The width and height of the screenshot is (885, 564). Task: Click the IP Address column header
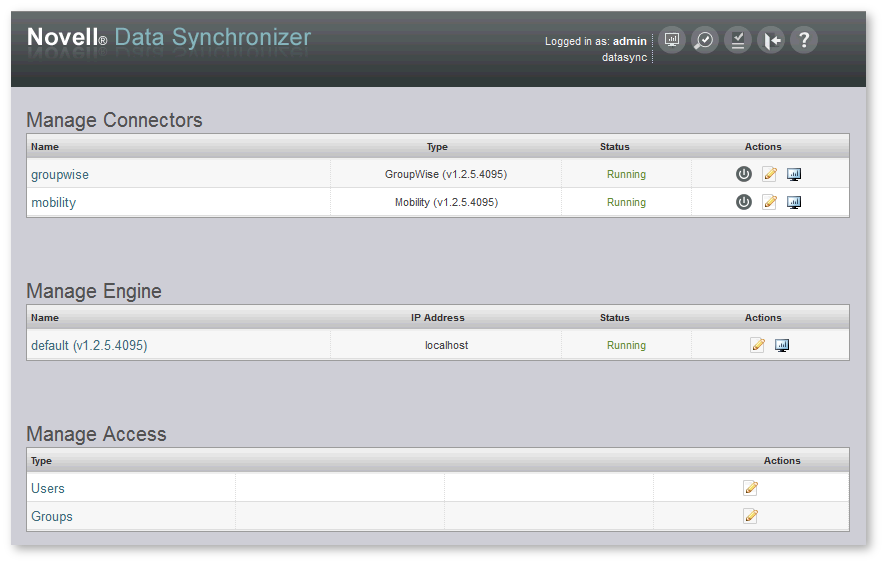(438, 318)
